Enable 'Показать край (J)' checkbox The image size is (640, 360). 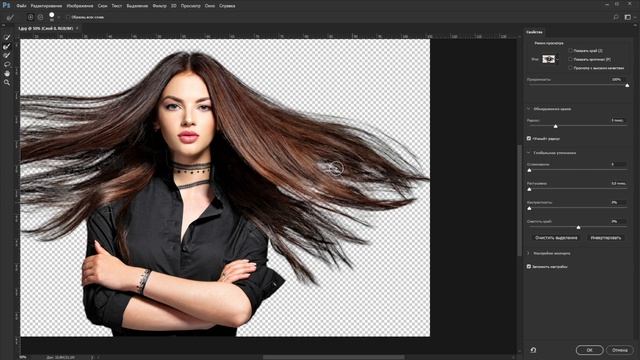[x=570, y=51]
